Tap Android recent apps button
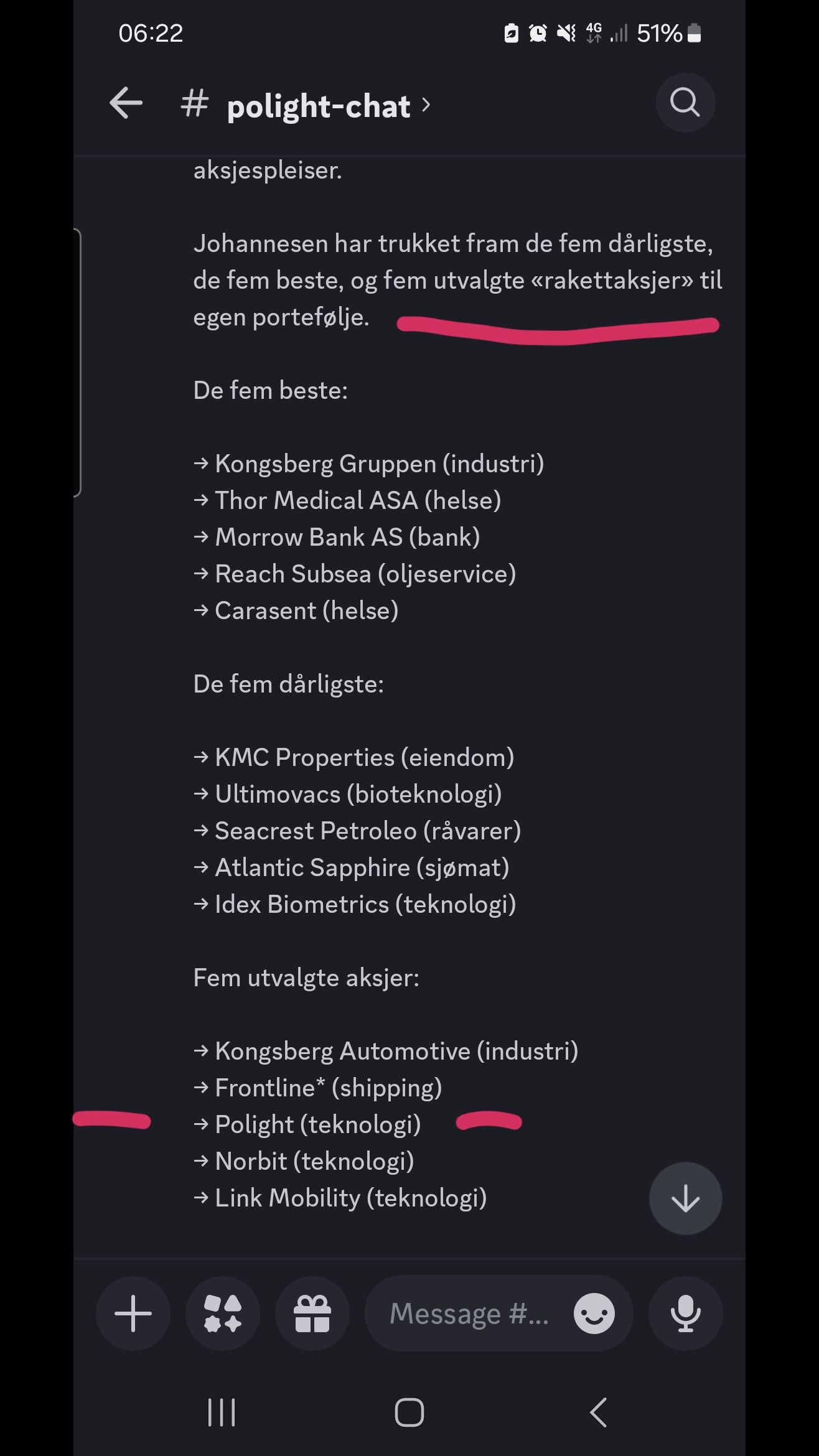The width and height of the screenshot is (819, 1456). click(x=222, y=1412)
